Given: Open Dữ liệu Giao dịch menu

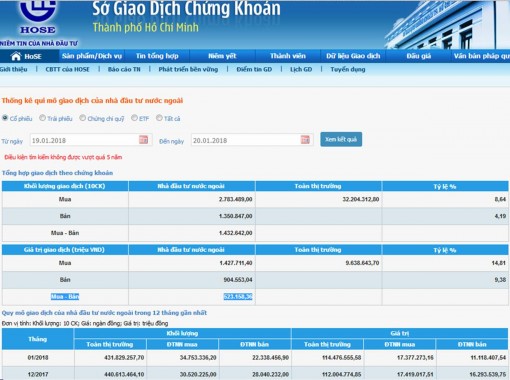Looking at the screenshot, I should click(x=353, y=56).
